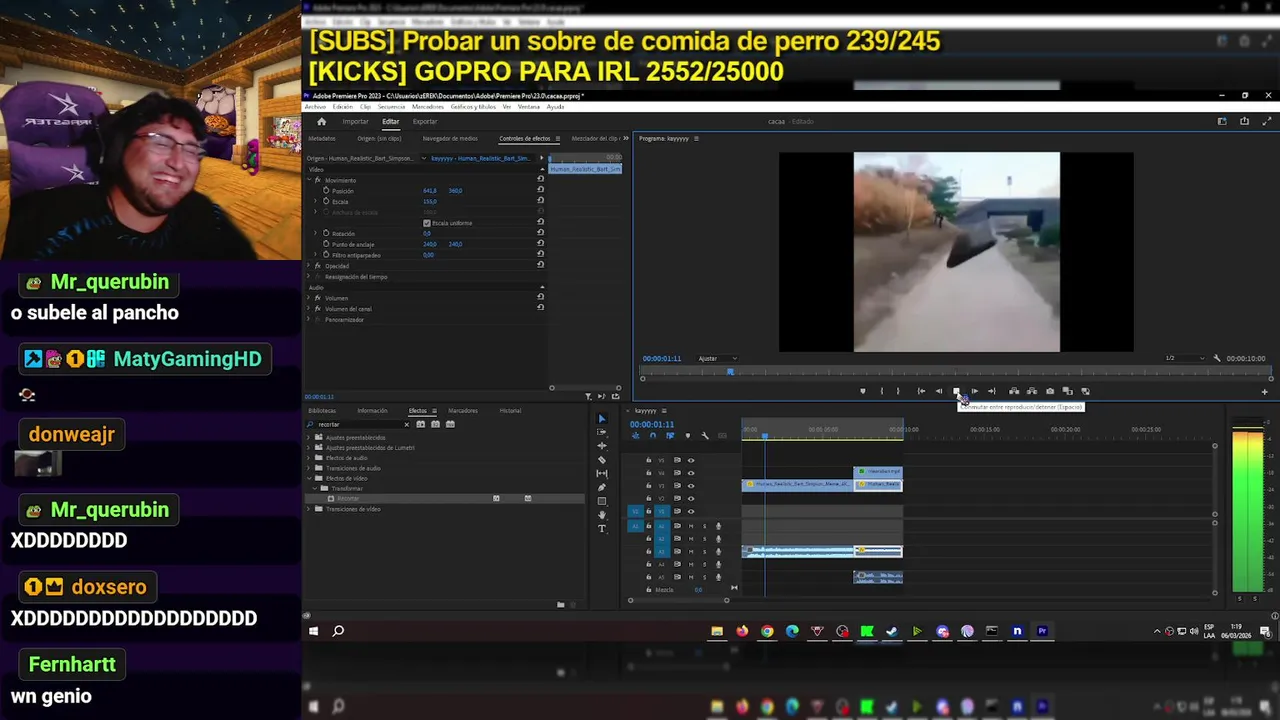This screenshot has height=720, width=1280.
Task: Step forward one frame
Action: point(974,391)
